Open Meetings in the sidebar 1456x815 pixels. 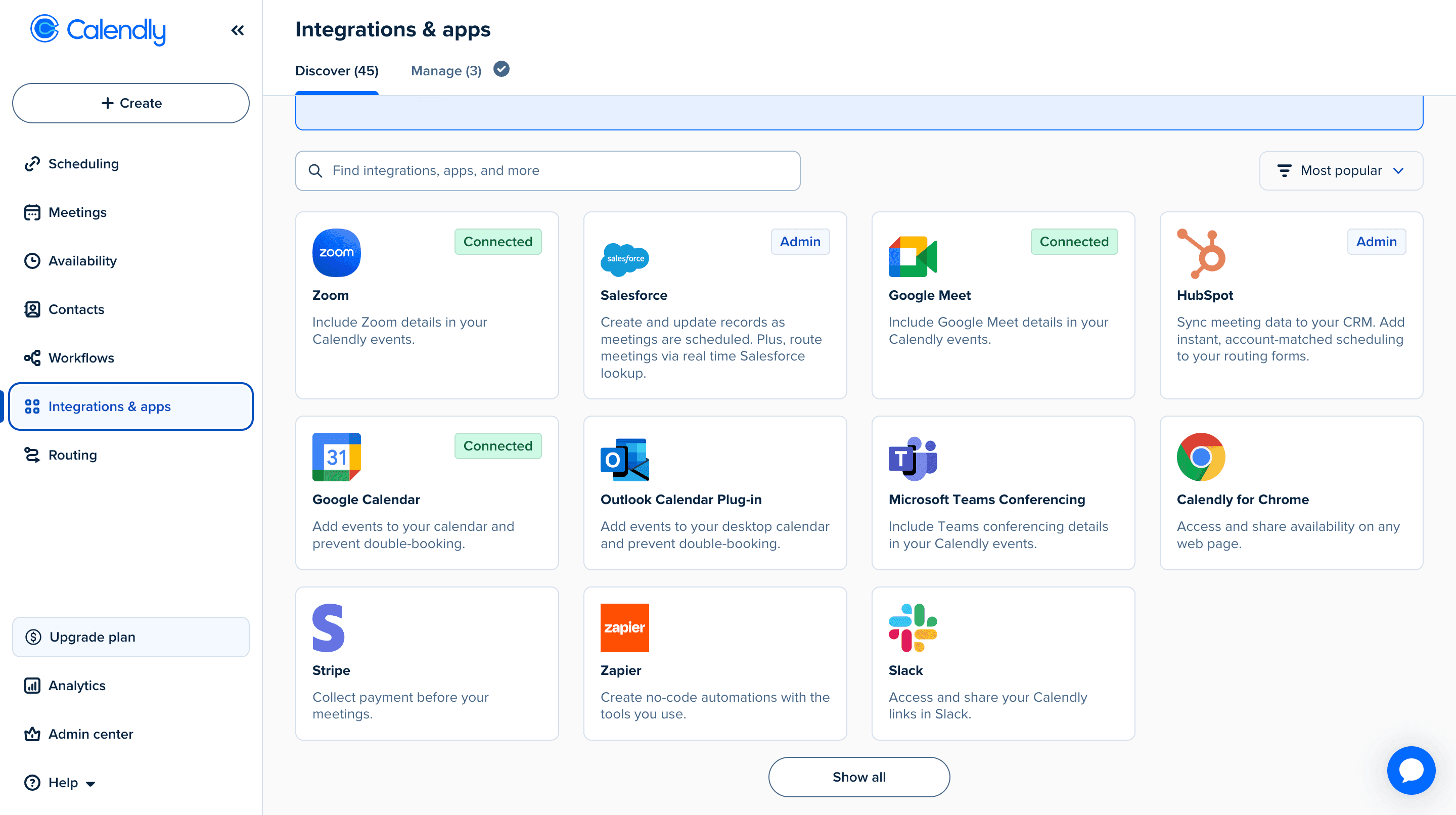[x=130, y=212]
